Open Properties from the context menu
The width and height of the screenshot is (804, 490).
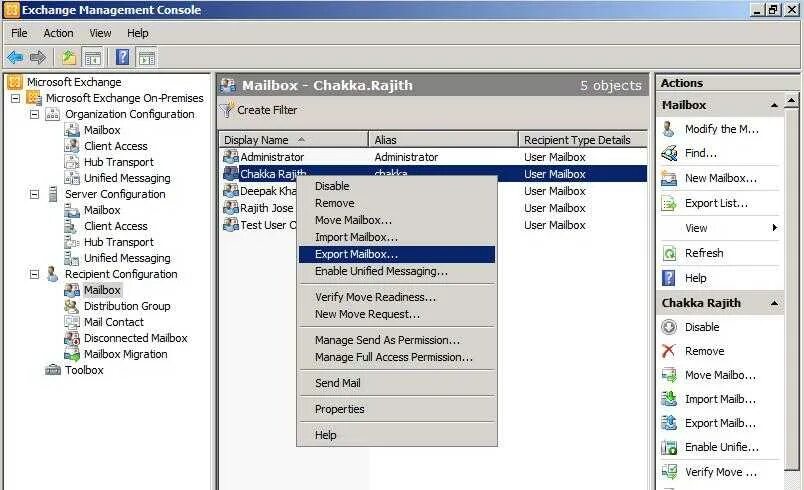[397, 410]
